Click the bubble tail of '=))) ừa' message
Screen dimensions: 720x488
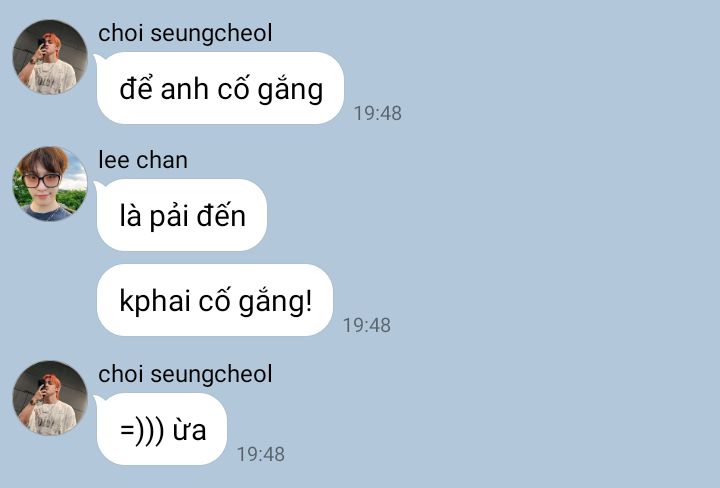tap(99, 400)
